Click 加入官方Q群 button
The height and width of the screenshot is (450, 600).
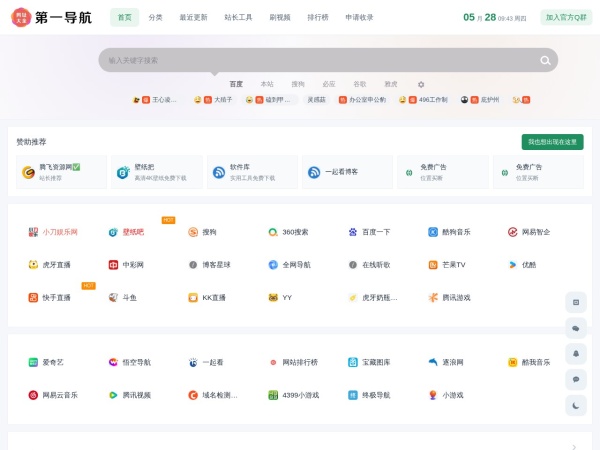click(566, 17)
